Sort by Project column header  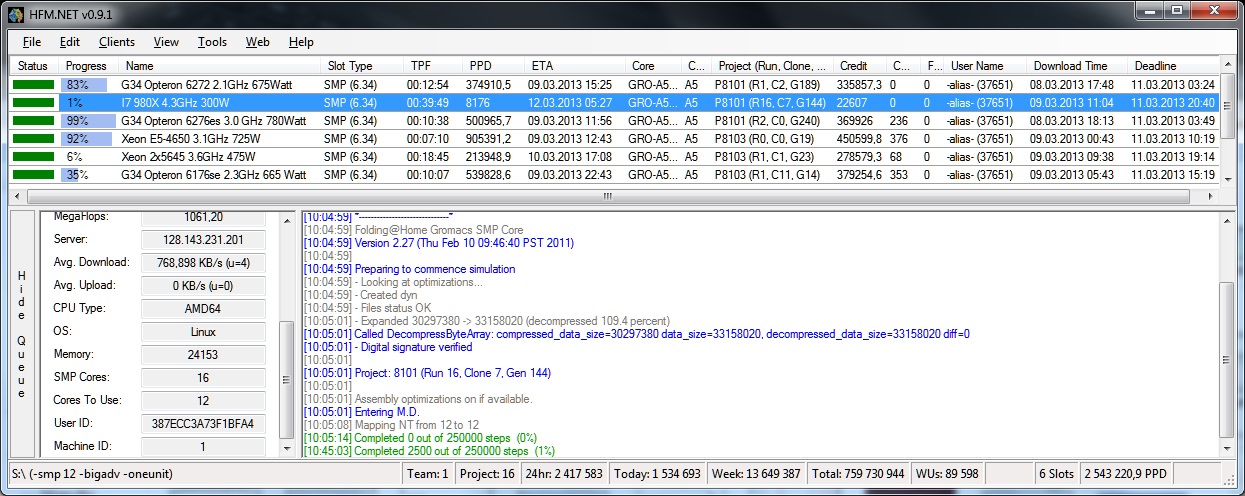[771, 66]
